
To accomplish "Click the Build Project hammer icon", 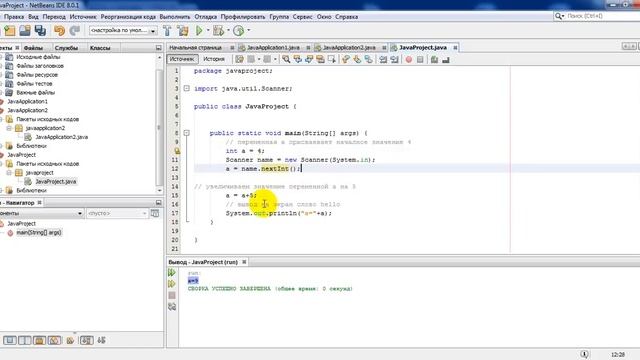I will (167, 31).
